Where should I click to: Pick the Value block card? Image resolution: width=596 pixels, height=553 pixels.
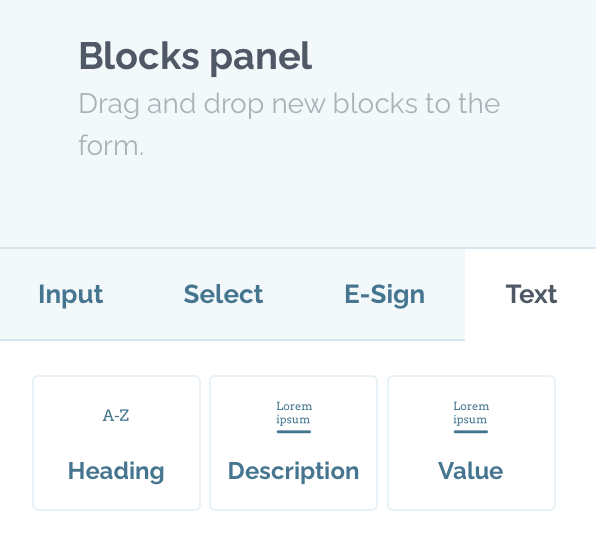(471, 443)
